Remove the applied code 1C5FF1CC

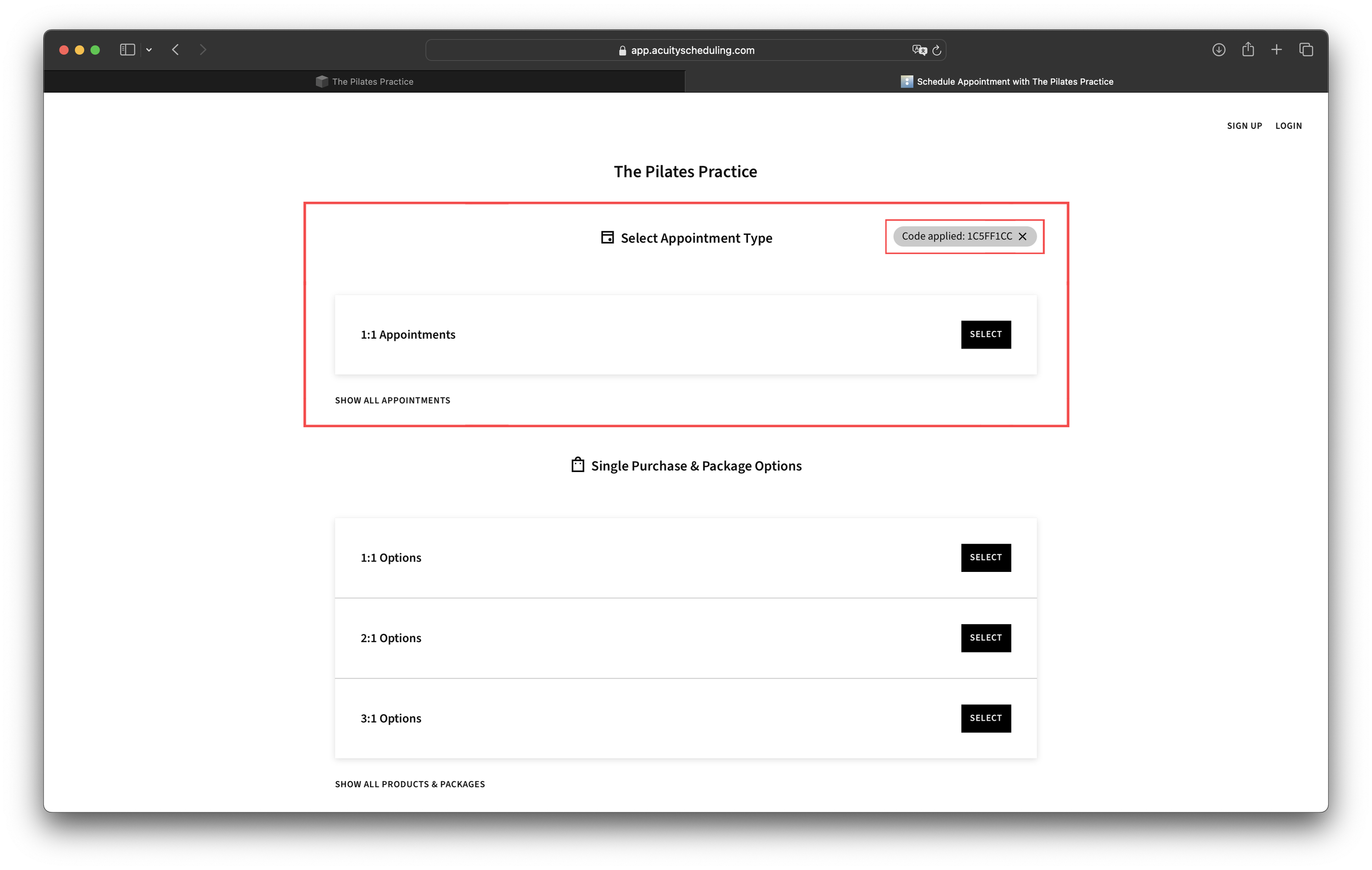coord(1024,236)
